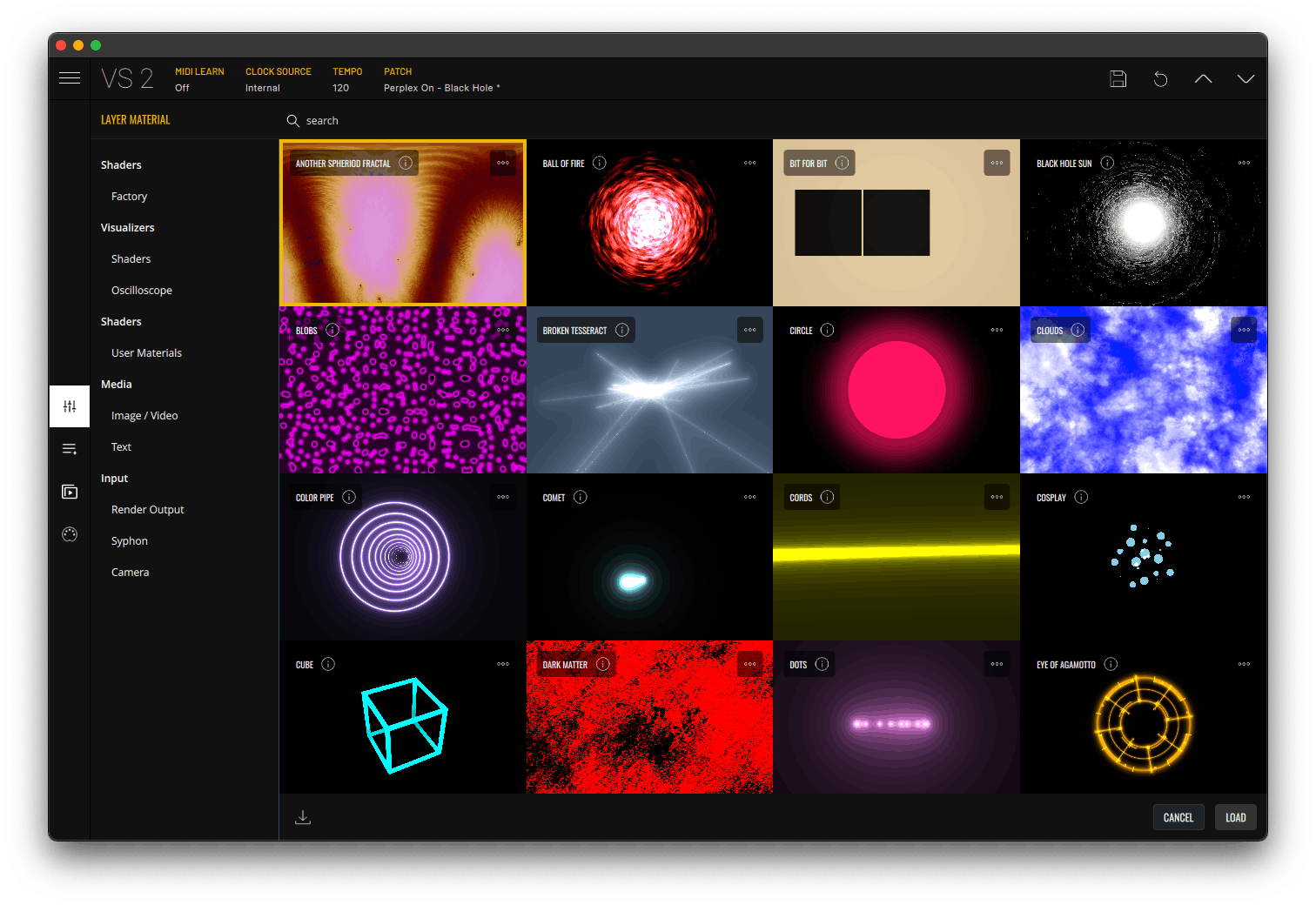
Task: Open the main hamburger menu
Action: point(70,77)
